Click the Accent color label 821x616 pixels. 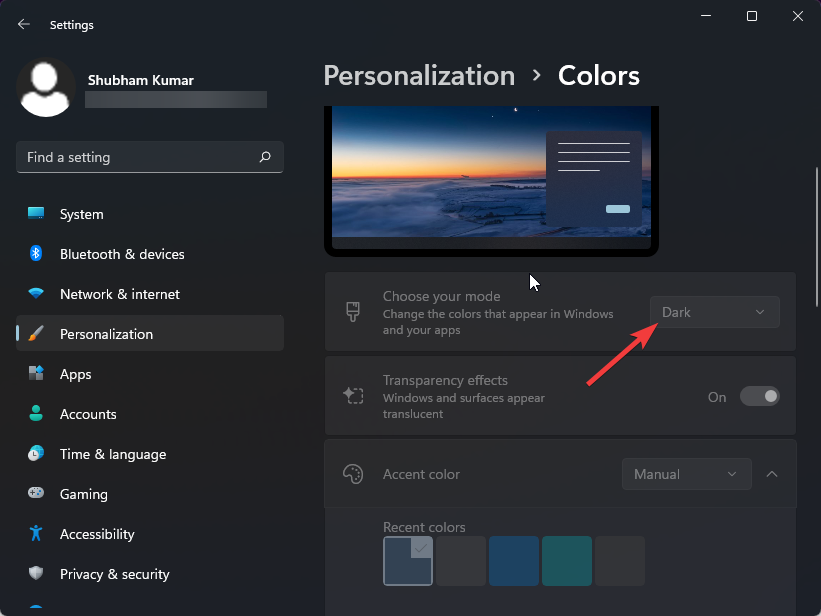click(x=421, y=474)
